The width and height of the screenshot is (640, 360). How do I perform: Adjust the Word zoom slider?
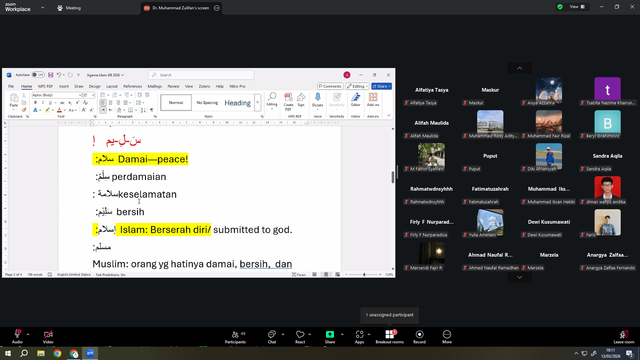point(364,275)
